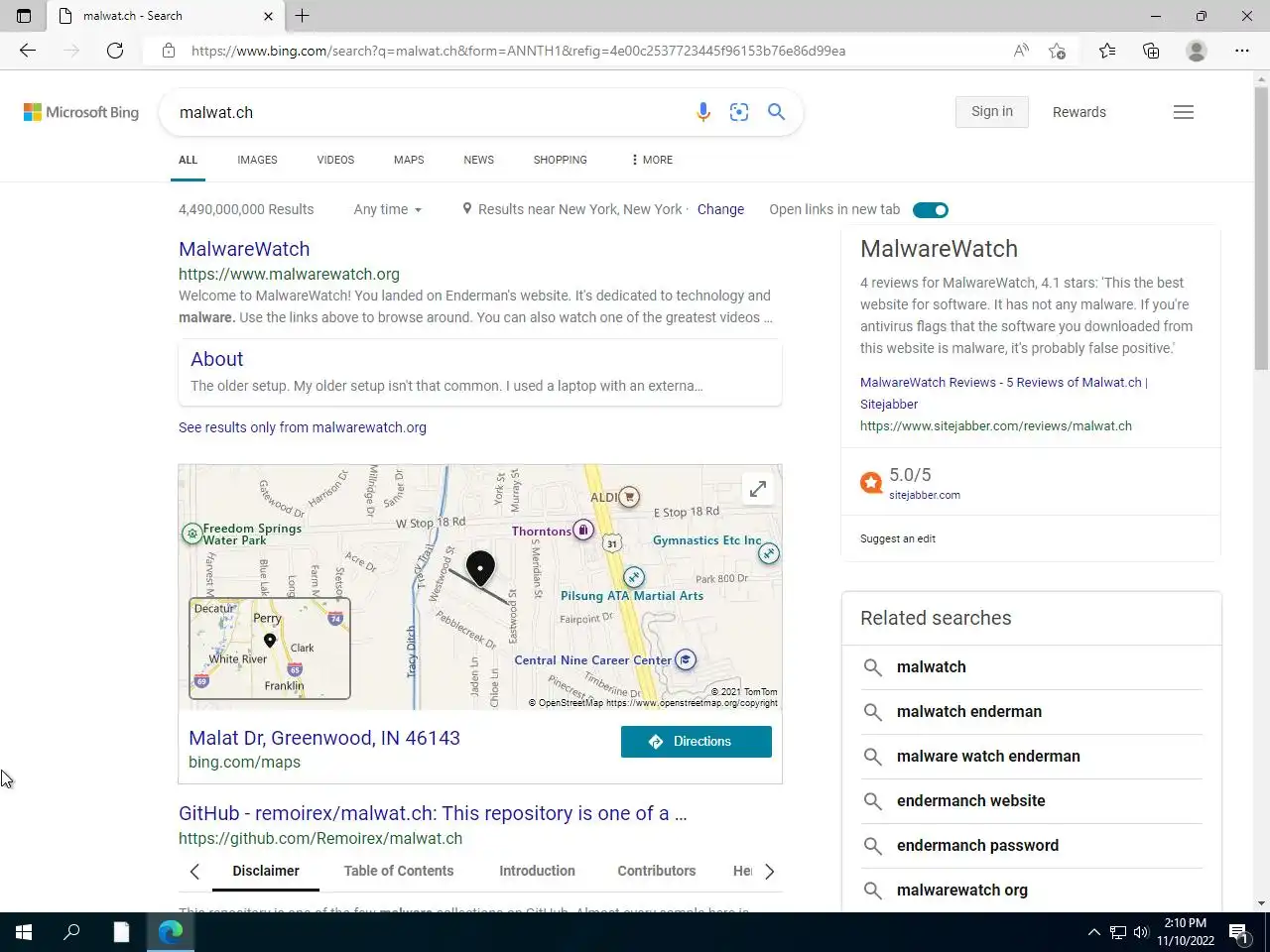Open GitHub remoirex/malwat.ch result
The width and height of the screenshot is (1270, 952).
(x=433, y=813)
